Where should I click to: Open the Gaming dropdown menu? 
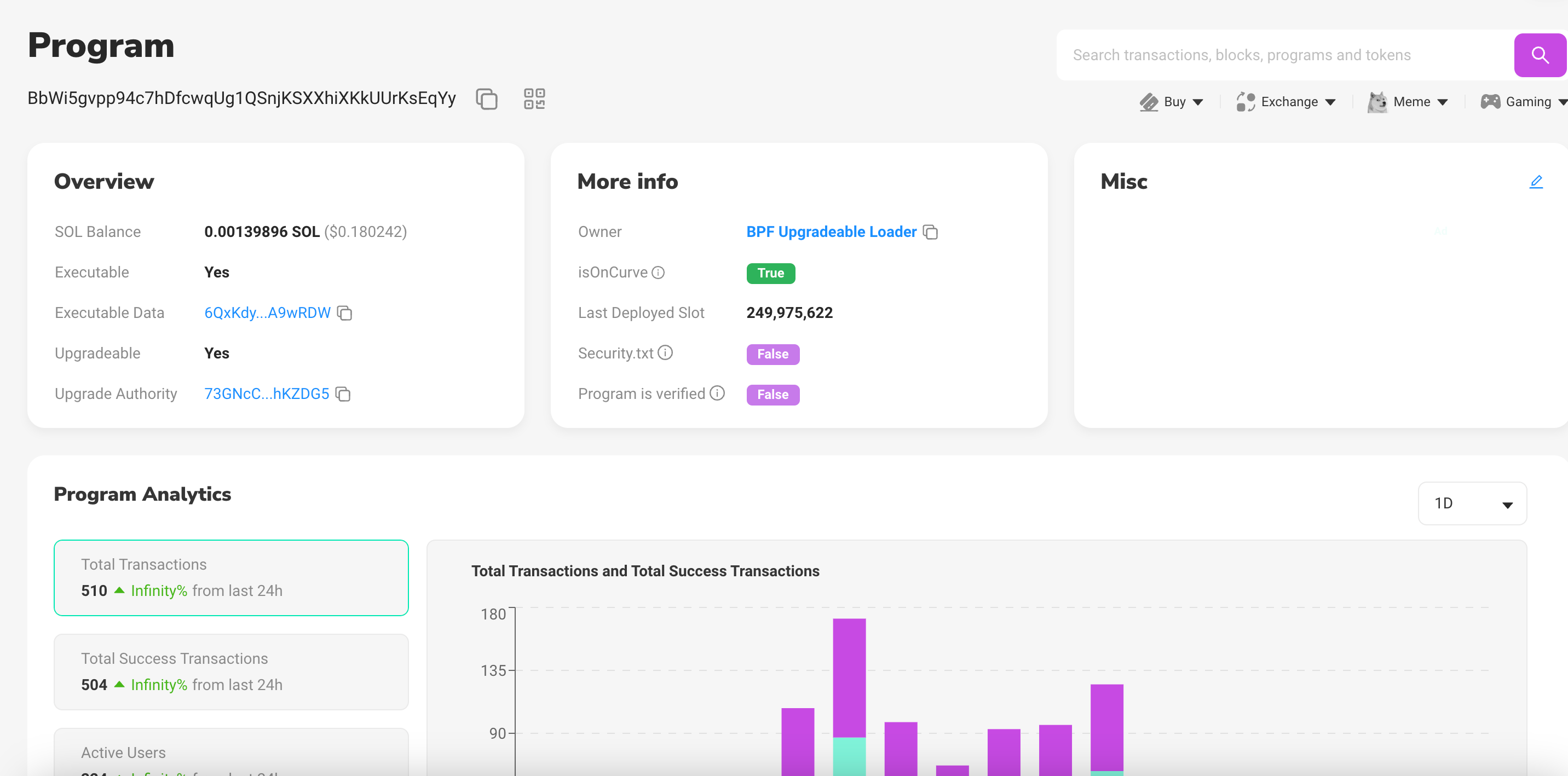[x=1524, y=102]
